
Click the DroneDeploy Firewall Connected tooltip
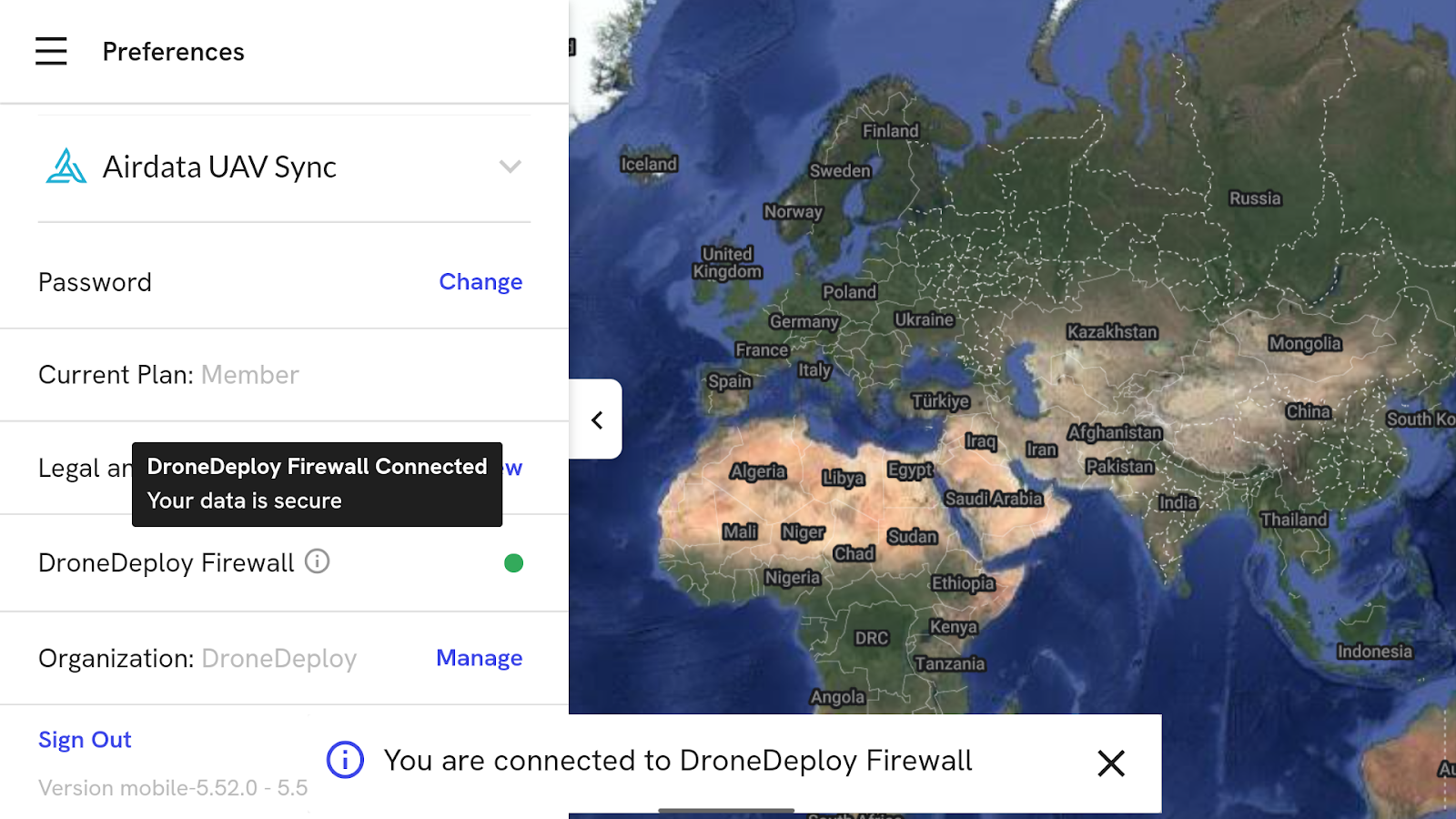click(x=317, y=484)
